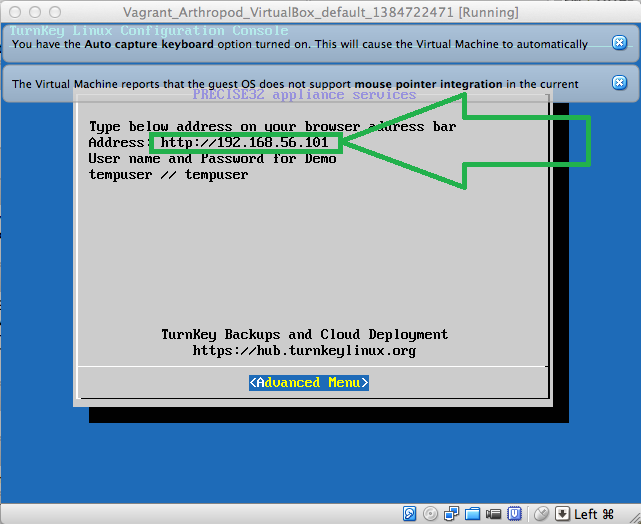Click the VirtualBox window title text
This screenshot has height=524, width=641.
[x=320, y=12]
